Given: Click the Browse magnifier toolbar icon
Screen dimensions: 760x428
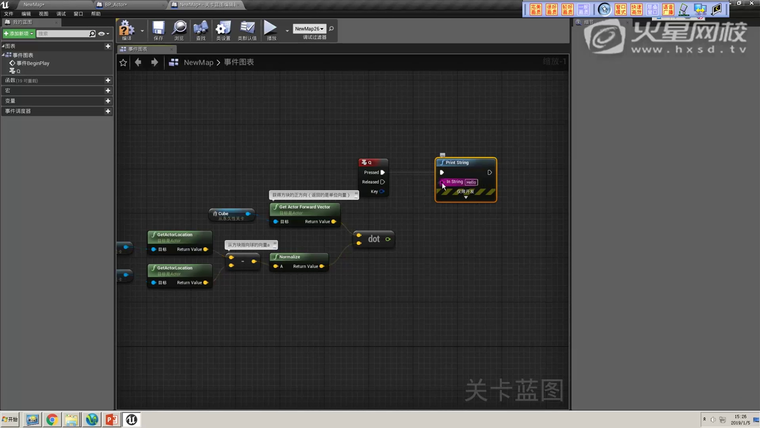Looking at the screenshot, I should tap(179, 29).
